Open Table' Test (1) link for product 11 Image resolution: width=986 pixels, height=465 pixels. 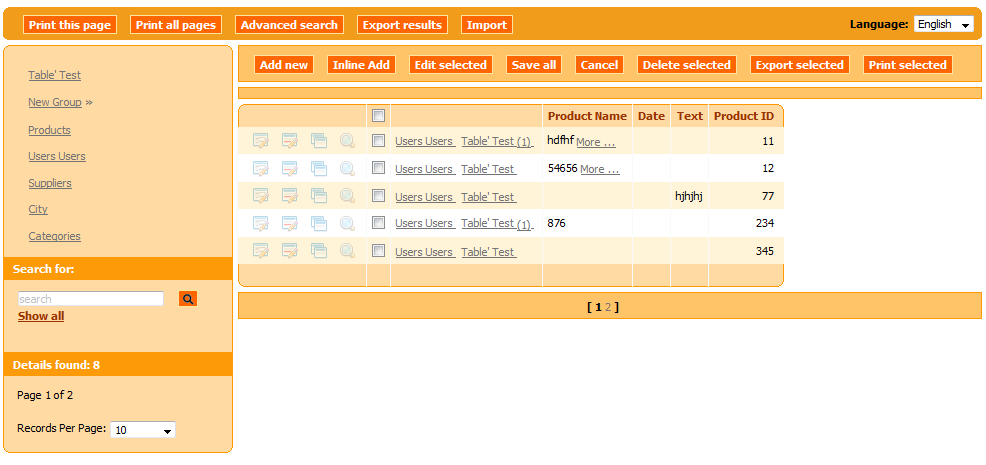[497, 141]
